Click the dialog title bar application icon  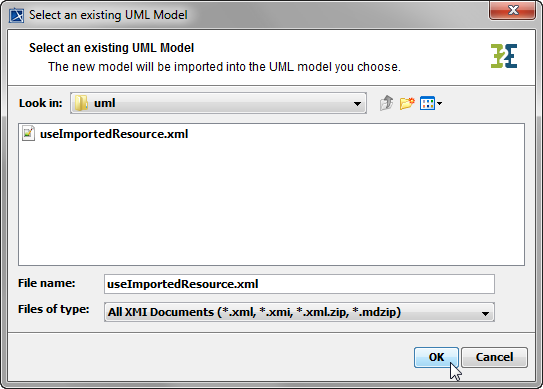16,15
